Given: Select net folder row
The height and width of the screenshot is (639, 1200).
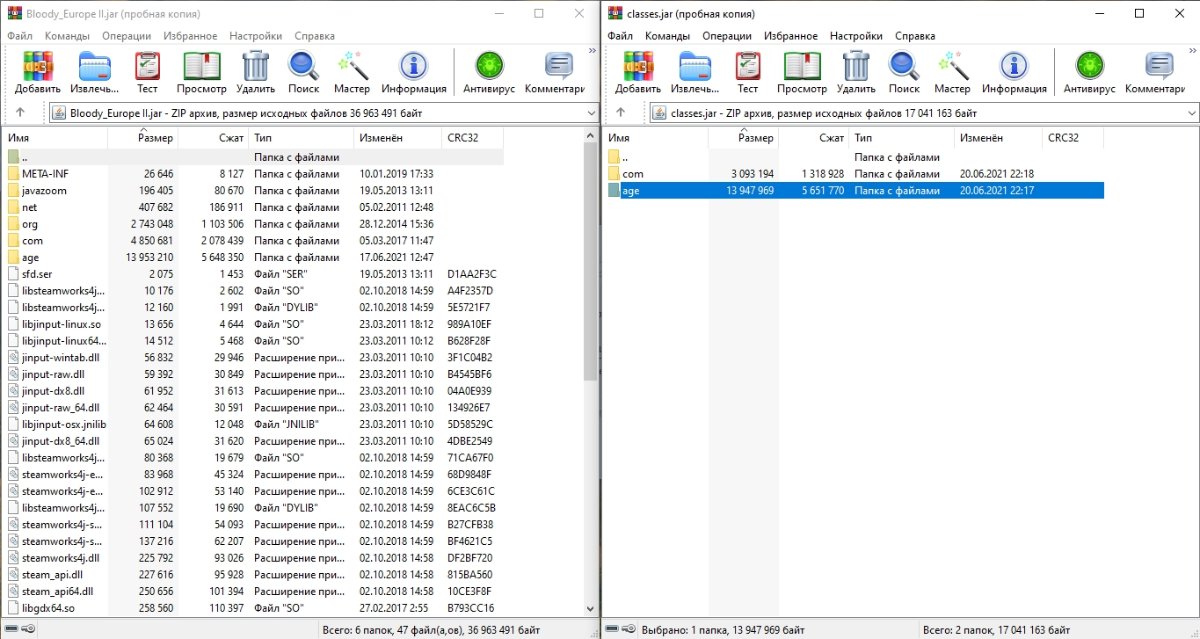Looking at the screenshot, I should (254, 207).
